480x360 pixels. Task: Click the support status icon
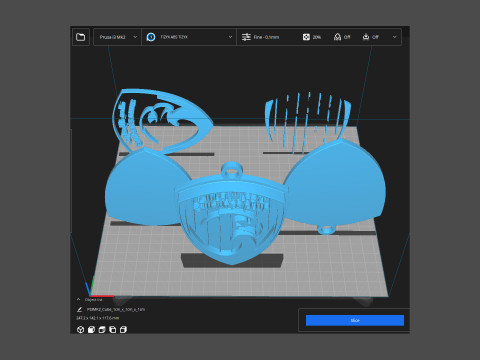(x=337, y=37)
